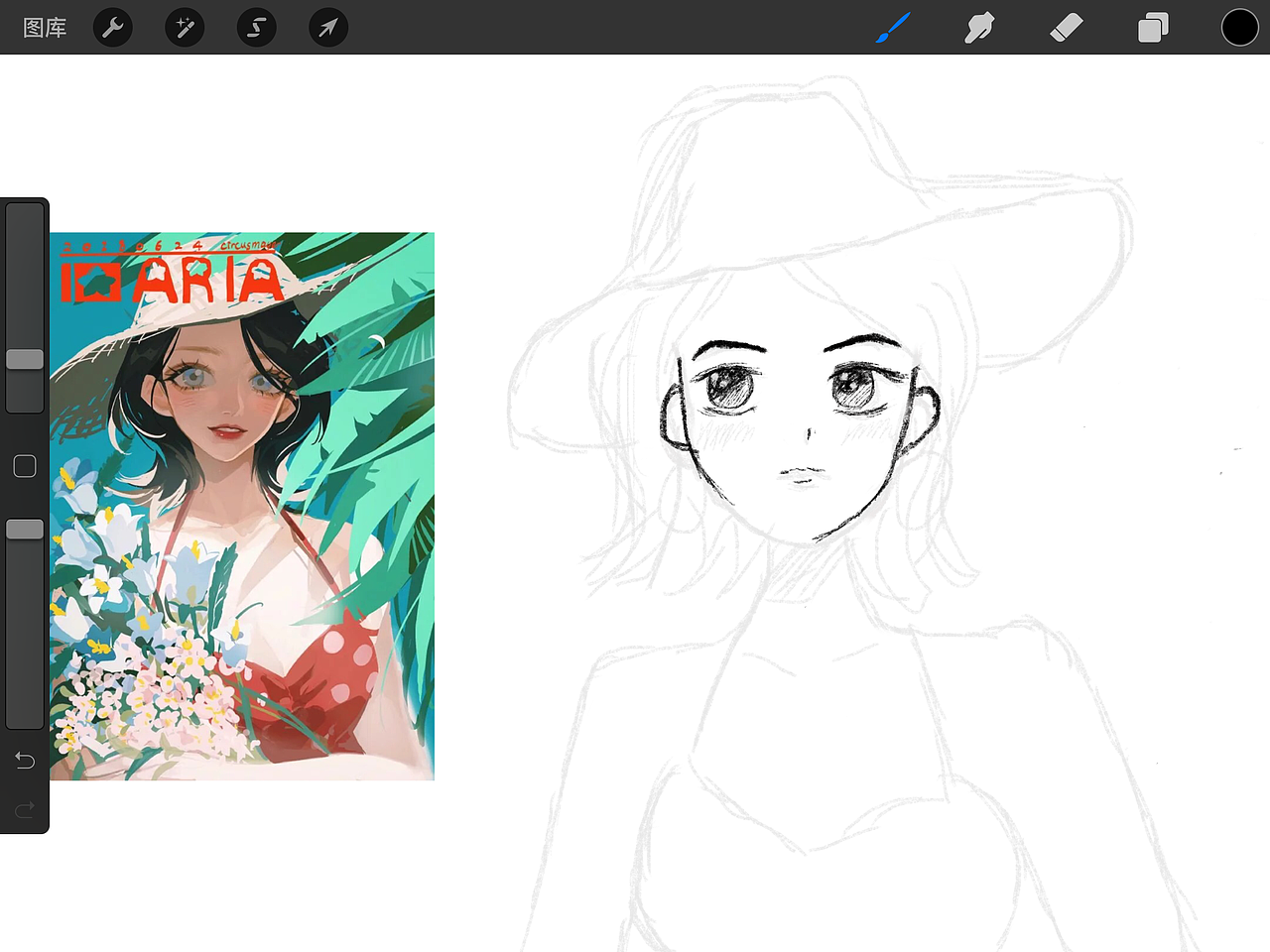
Task: Open the Actions wrench menu
Action: pos(113,28)
